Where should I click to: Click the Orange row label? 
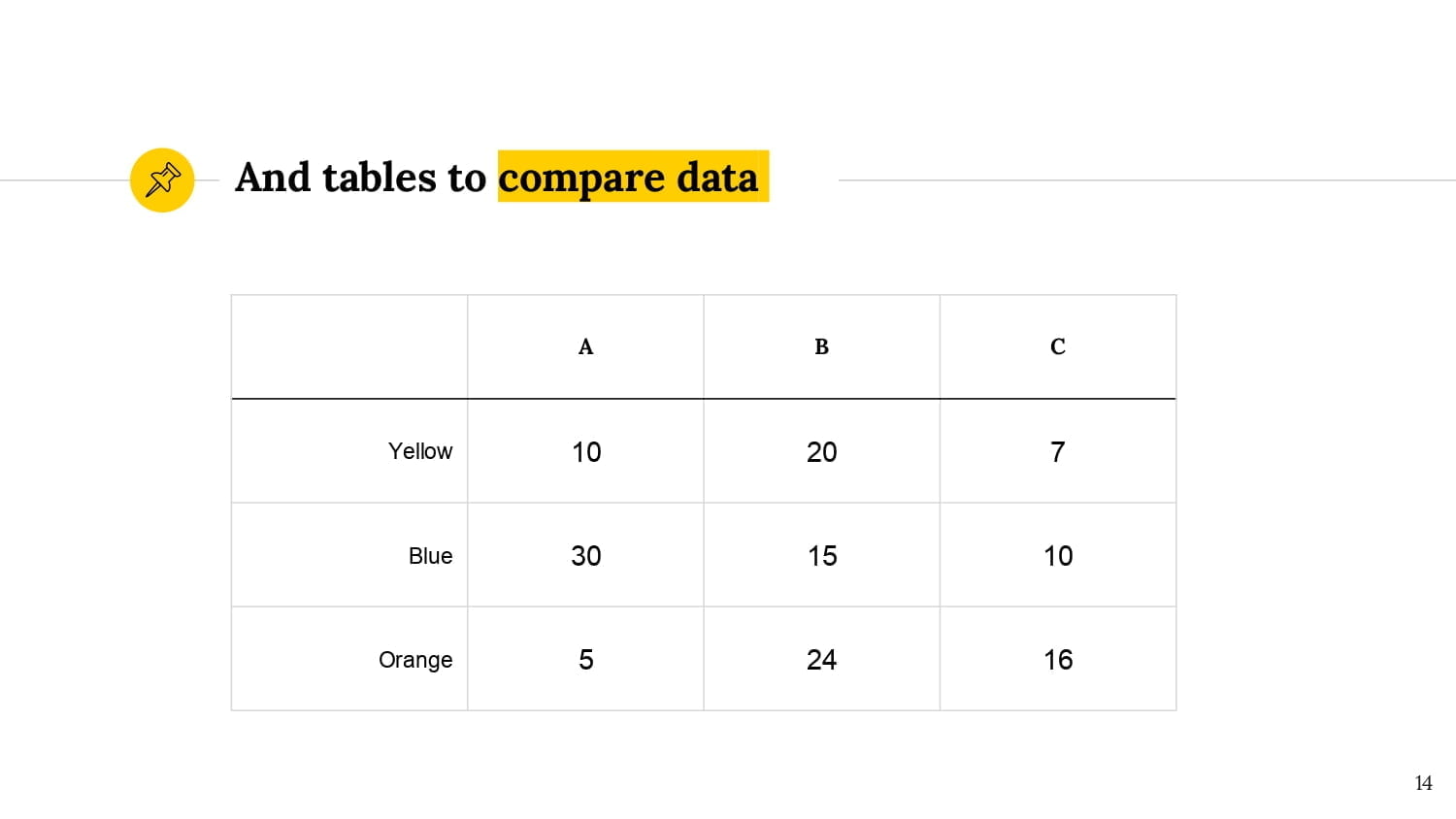click(x=415, y=660)
